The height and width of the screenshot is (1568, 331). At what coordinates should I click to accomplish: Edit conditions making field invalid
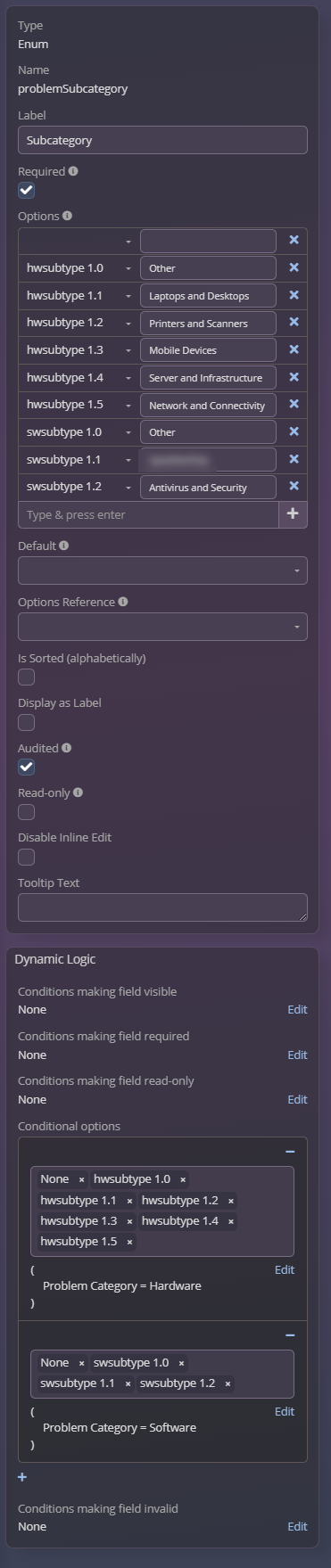(297, 1527)
